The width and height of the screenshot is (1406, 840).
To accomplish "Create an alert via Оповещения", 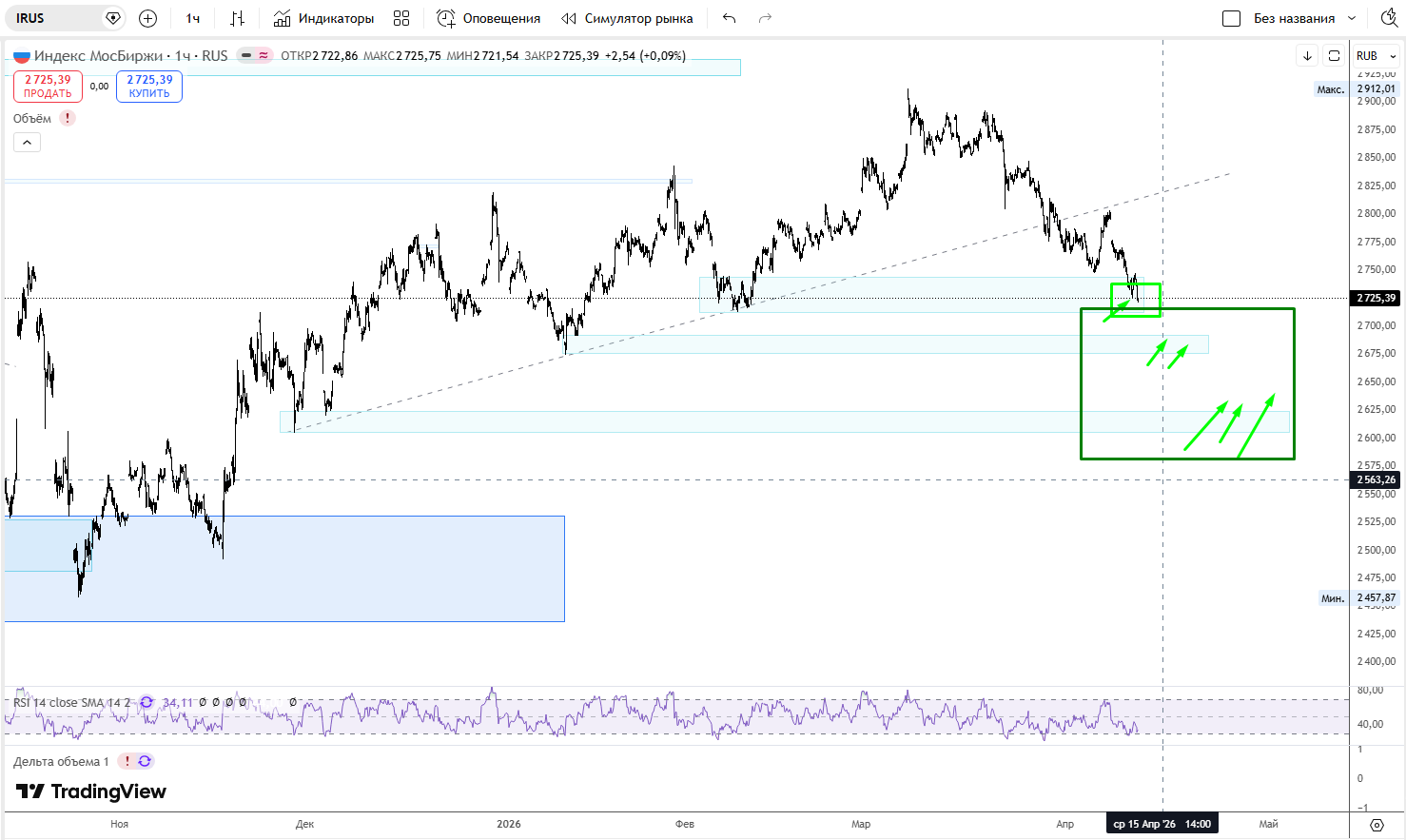I will [x=488, y=18].
